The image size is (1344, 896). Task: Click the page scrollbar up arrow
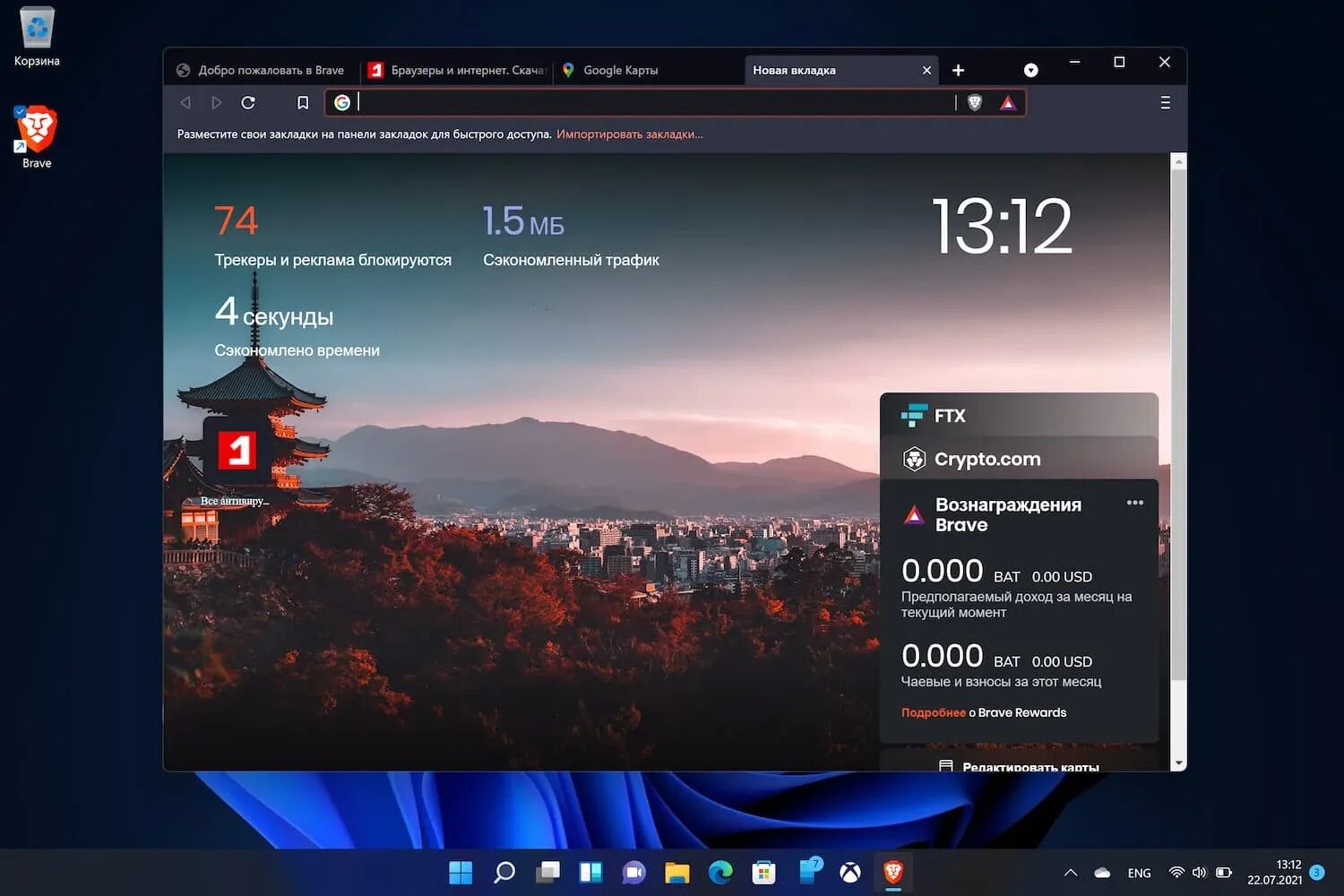tap(1178, 162)
